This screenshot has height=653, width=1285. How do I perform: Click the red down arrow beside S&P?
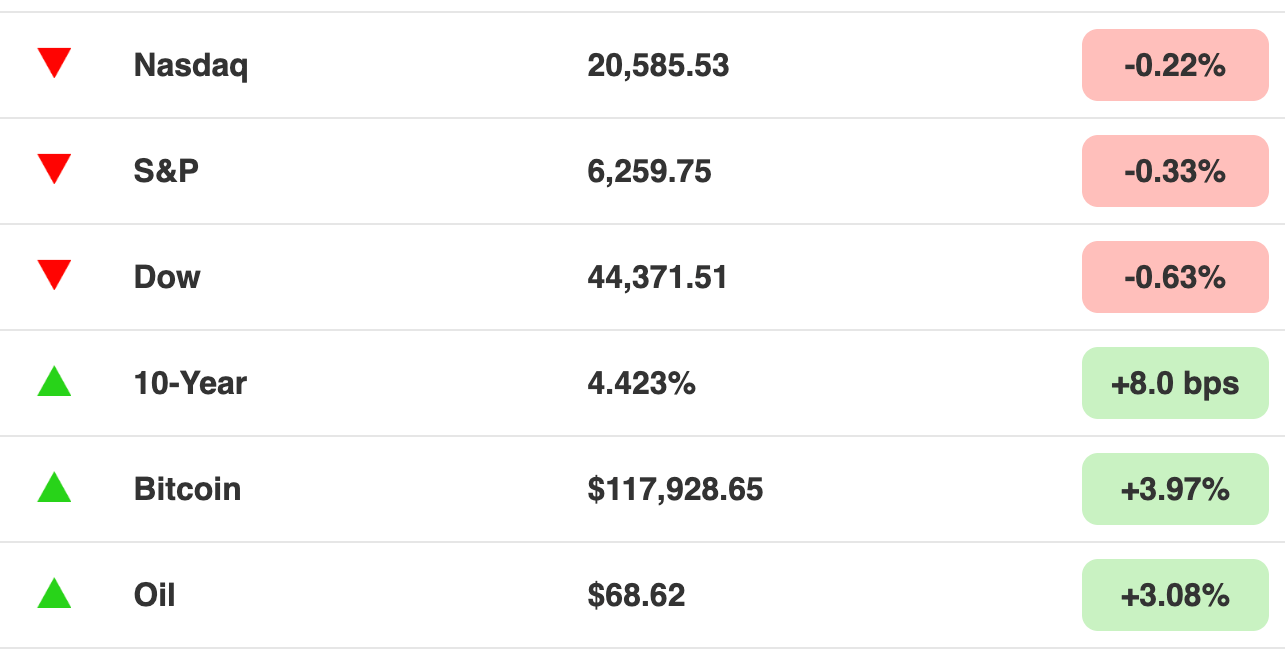tap(54, 170)
